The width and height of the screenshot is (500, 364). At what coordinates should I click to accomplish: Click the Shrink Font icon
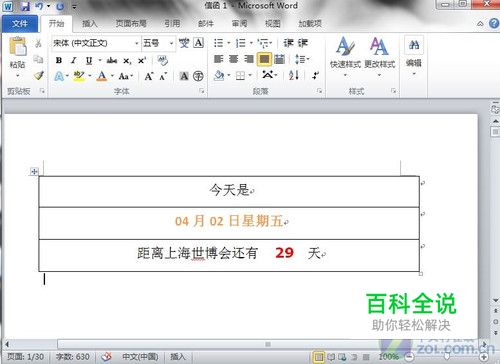163,77
